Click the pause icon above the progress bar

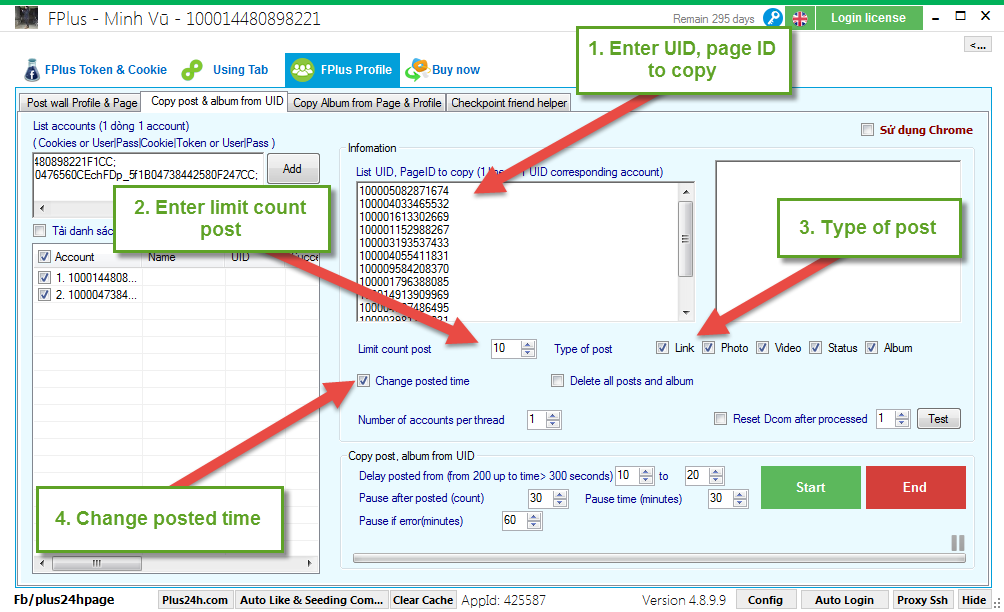[958, 543]
